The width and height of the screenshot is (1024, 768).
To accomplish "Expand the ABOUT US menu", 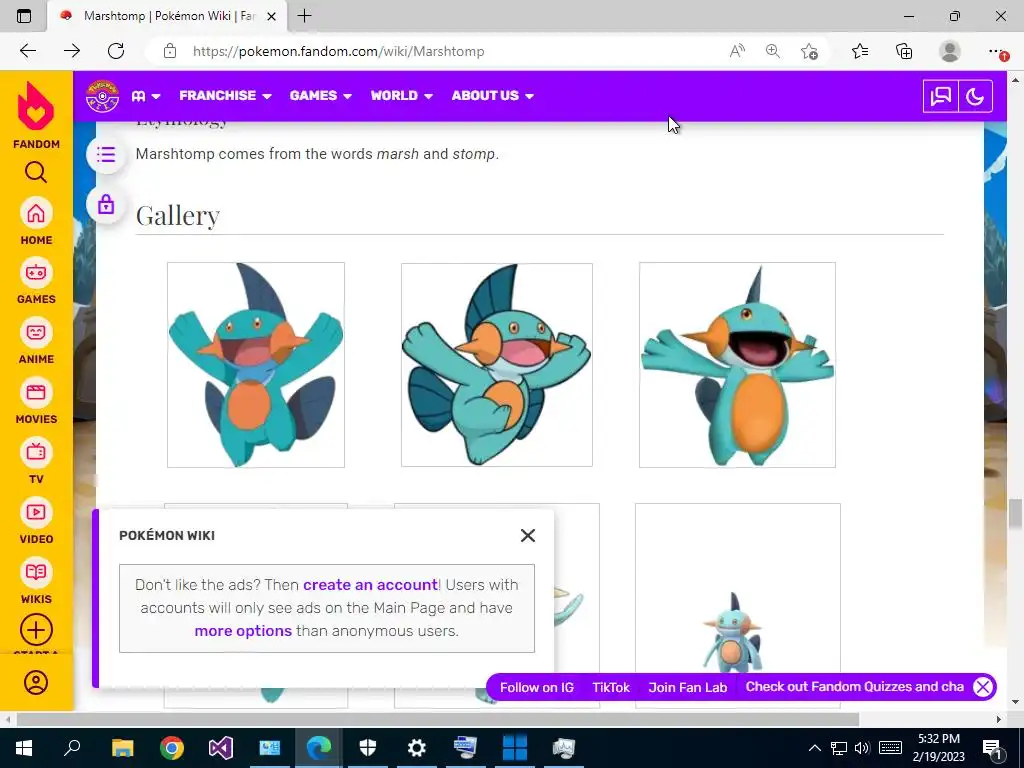I will [492, 96].
